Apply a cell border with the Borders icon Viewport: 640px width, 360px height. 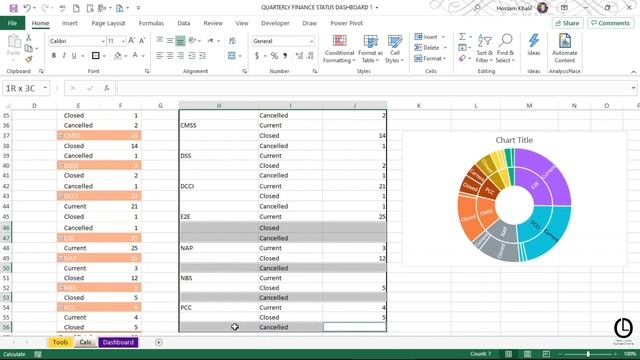pyautogui.click(x=96, y=56)
